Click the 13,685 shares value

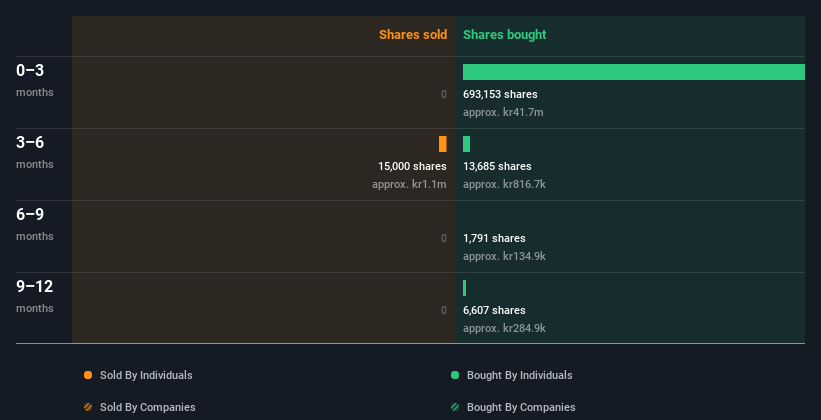click(497, 166)
